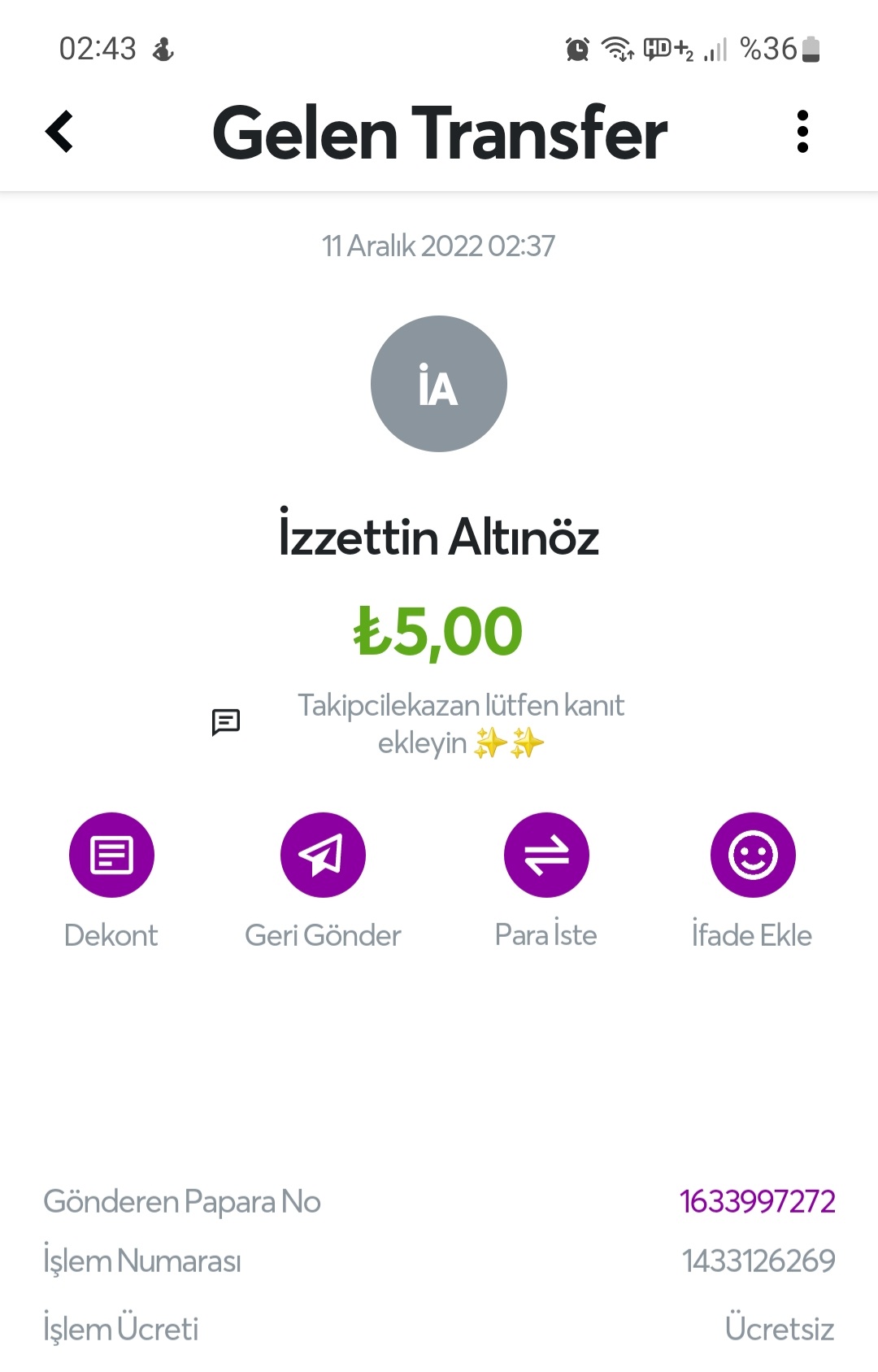Tap the Geri Gönder paper plane icon

(323, 855)
